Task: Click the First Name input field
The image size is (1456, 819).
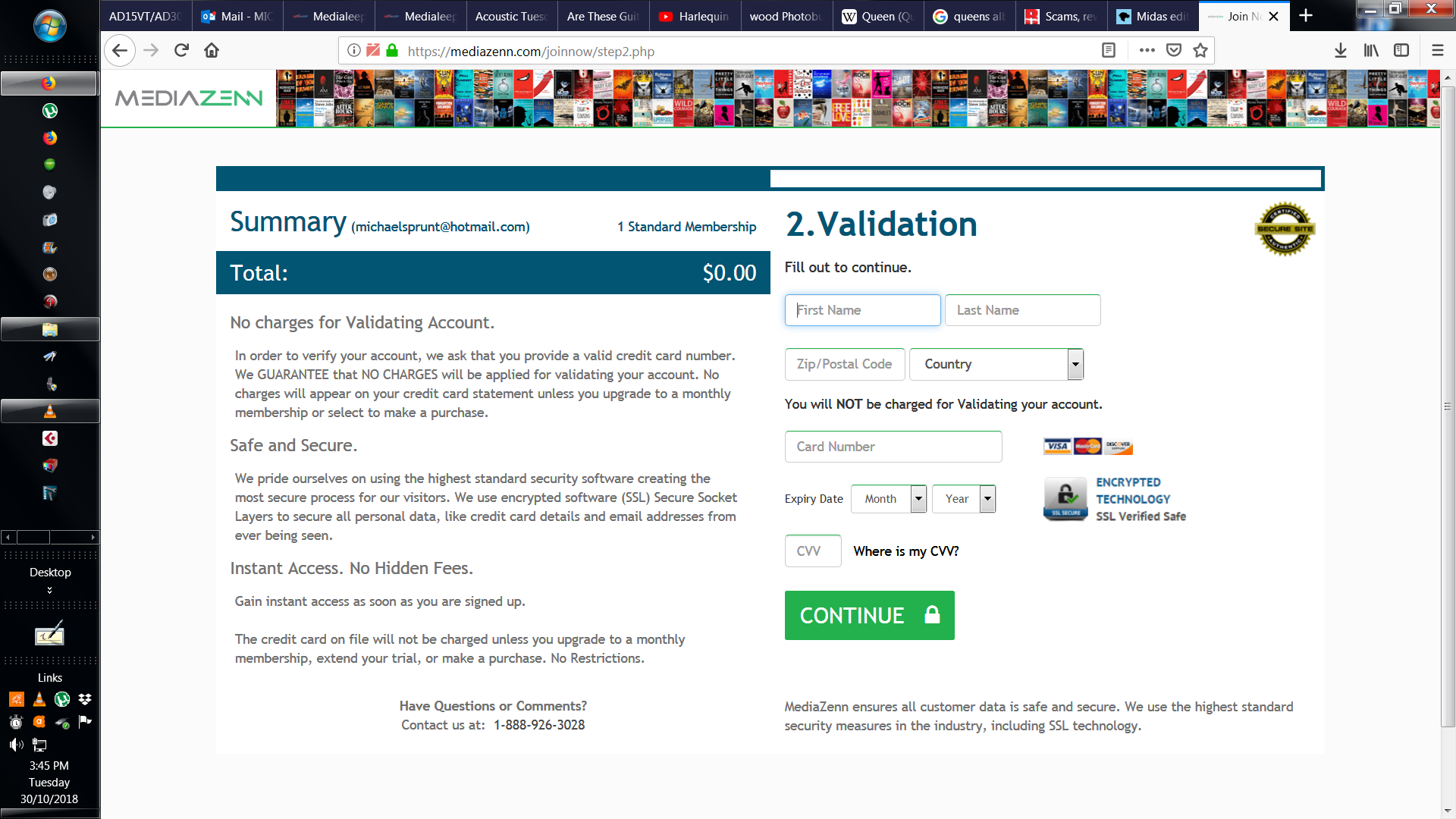Action: click(x=862, y=309)
